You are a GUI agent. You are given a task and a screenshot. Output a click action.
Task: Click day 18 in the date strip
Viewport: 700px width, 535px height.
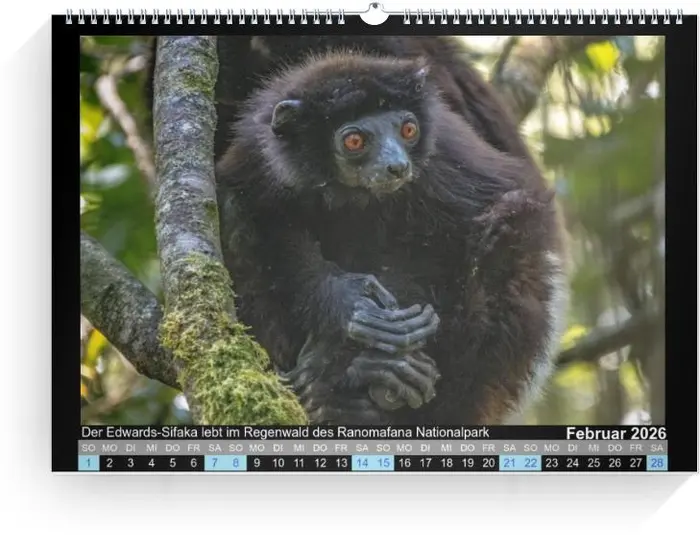click(446, 462)
